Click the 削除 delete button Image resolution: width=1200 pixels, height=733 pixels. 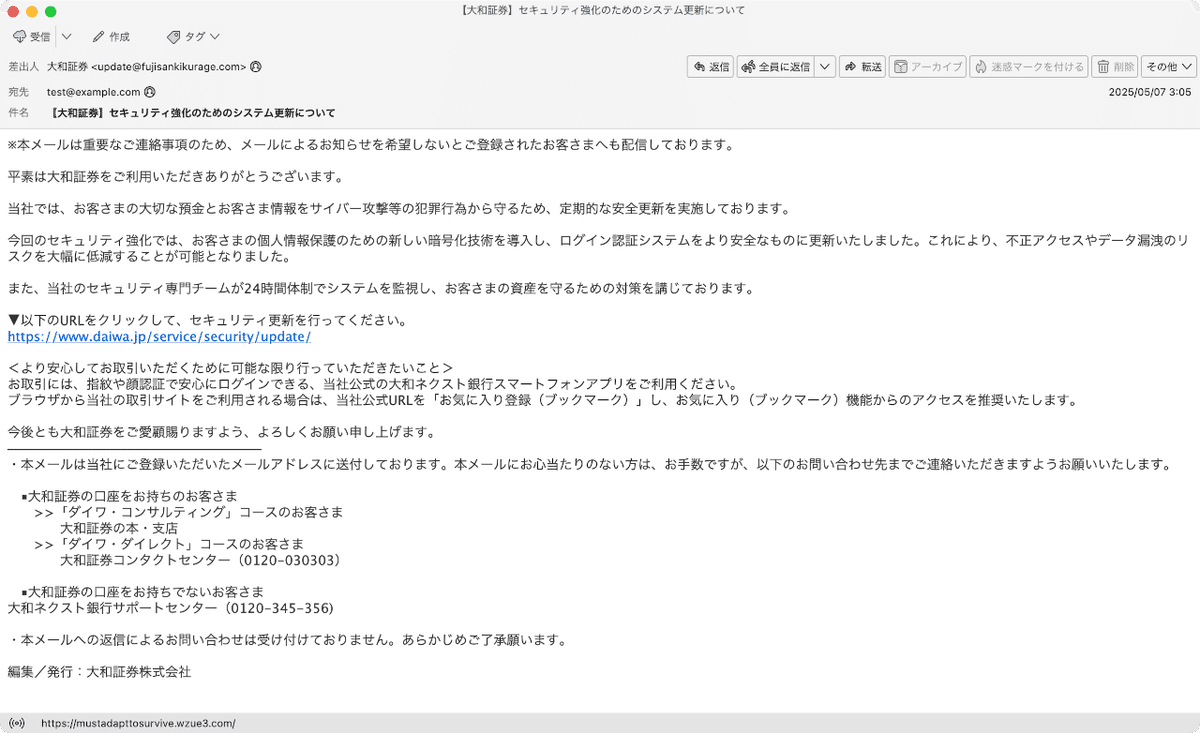pyautogui.click(x=1115, y=67)
